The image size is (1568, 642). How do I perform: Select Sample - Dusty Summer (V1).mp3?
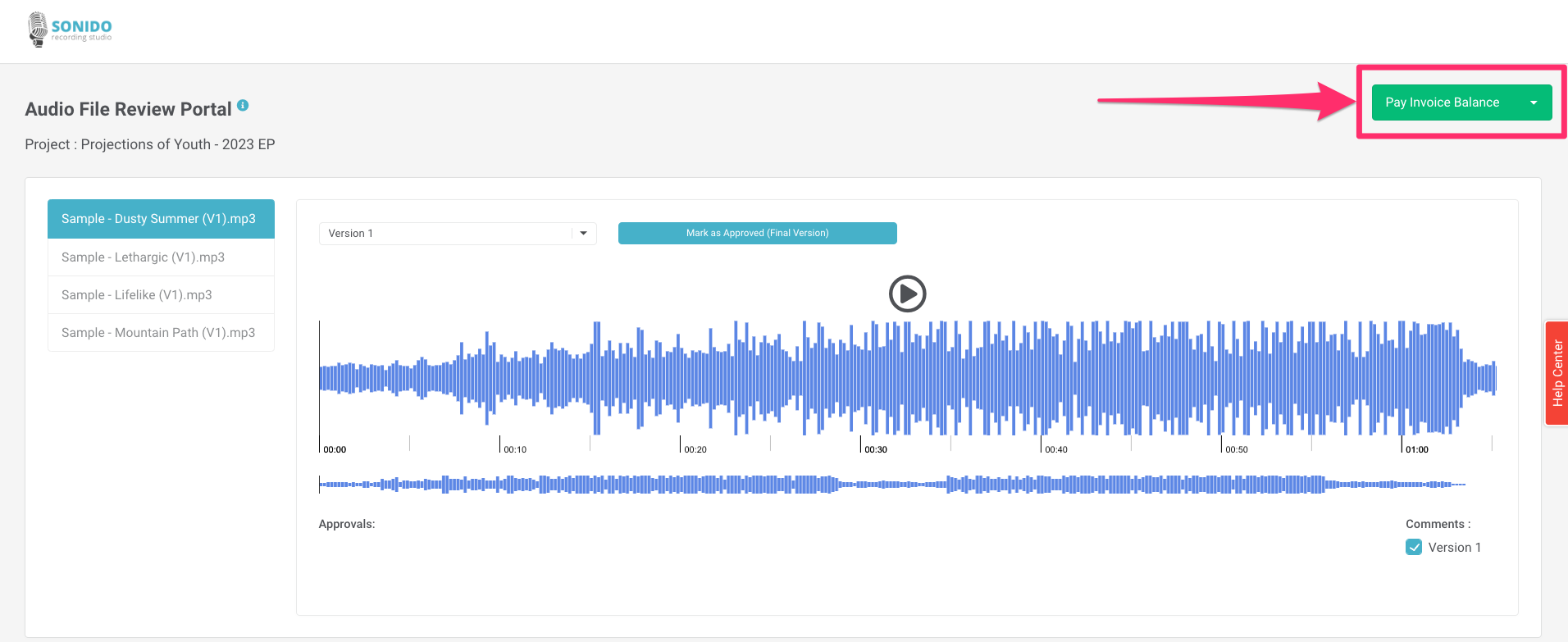(x=161, y=219)
